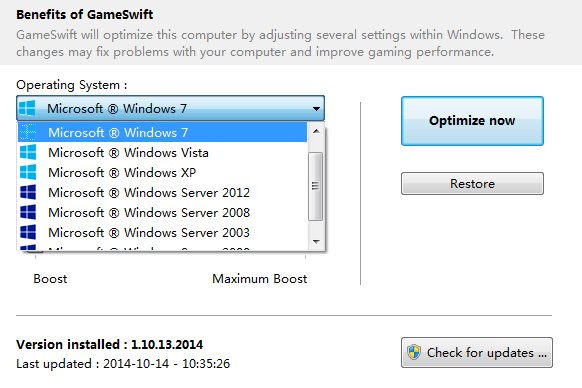This screenshot has height=388, width=582.
Task: Click Version installed 1.10.13.2014 text
Action: pos(109,345)
